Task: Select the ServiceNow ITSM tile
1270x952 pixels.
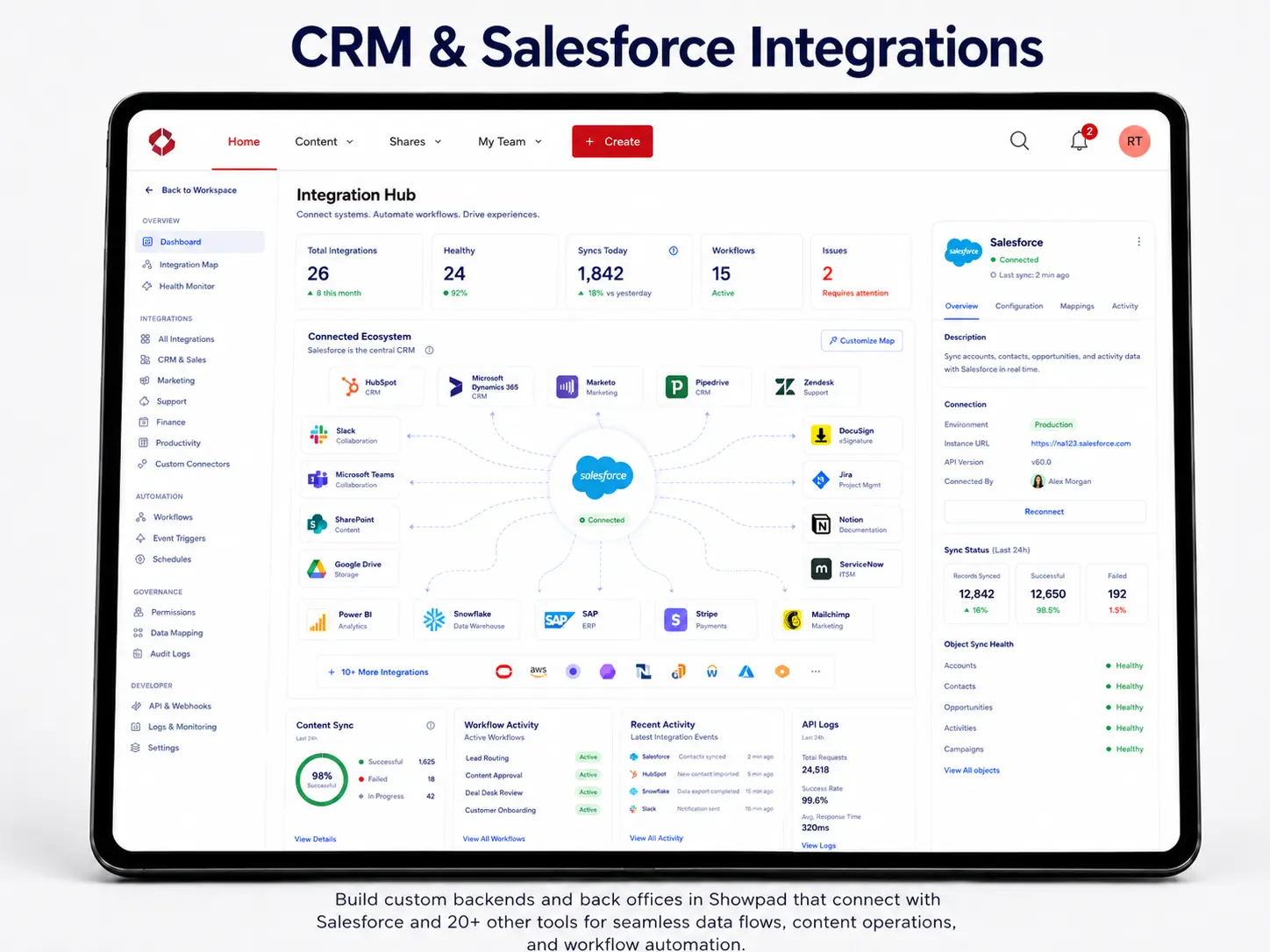Action: tap(853, 569)
